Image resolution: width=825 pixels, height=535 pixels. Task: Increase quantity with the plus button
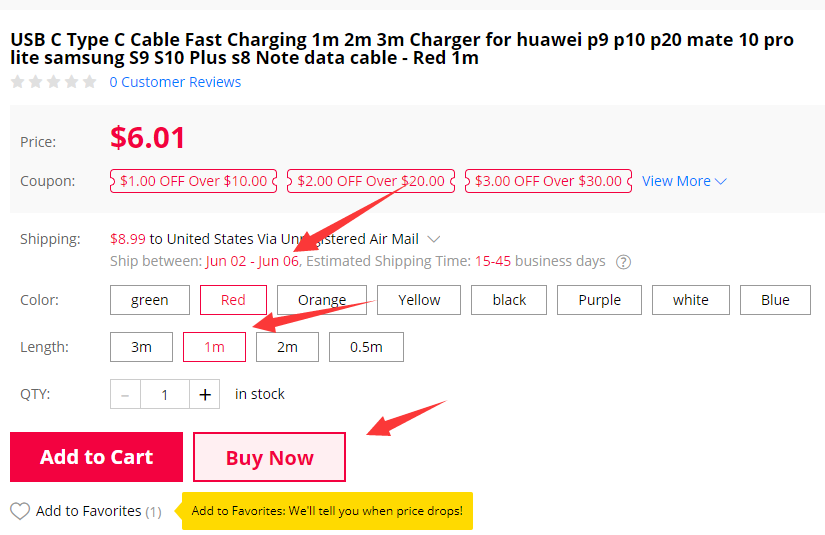point(205,395)
